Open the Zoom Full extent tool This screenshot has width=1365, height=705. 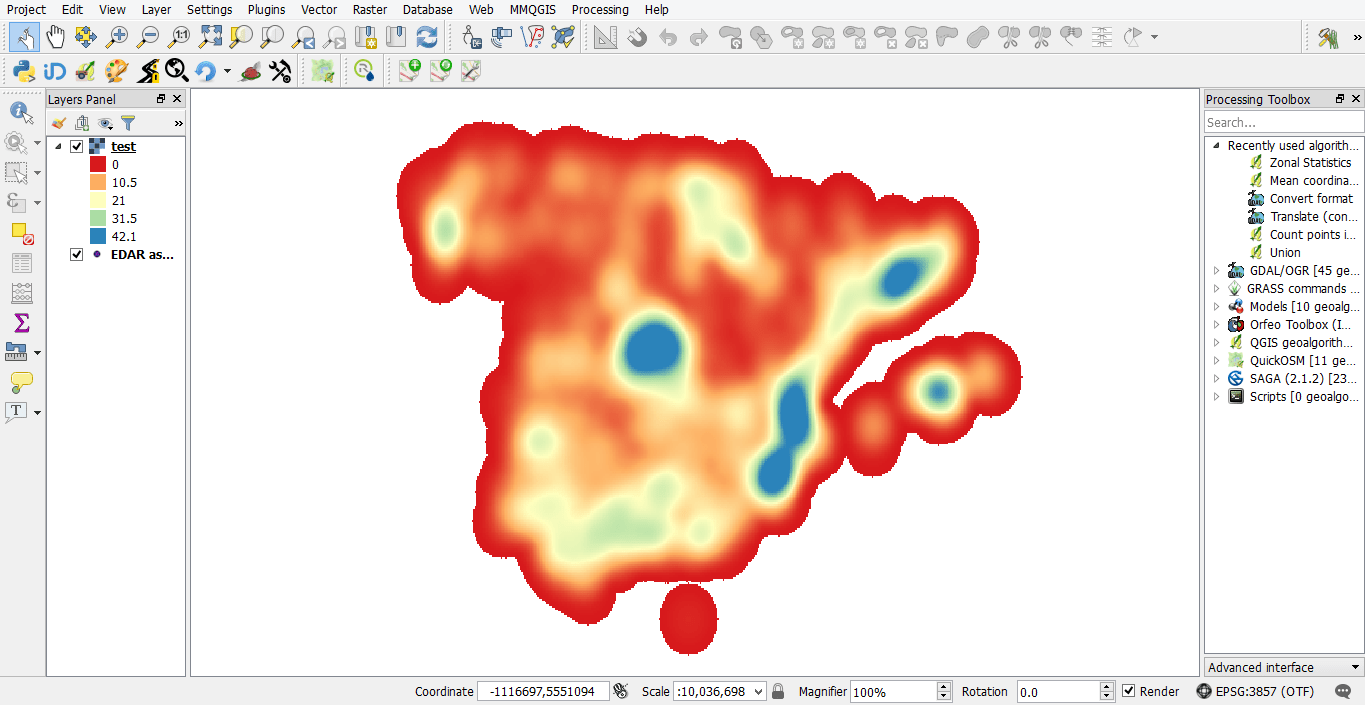[211, 37]
